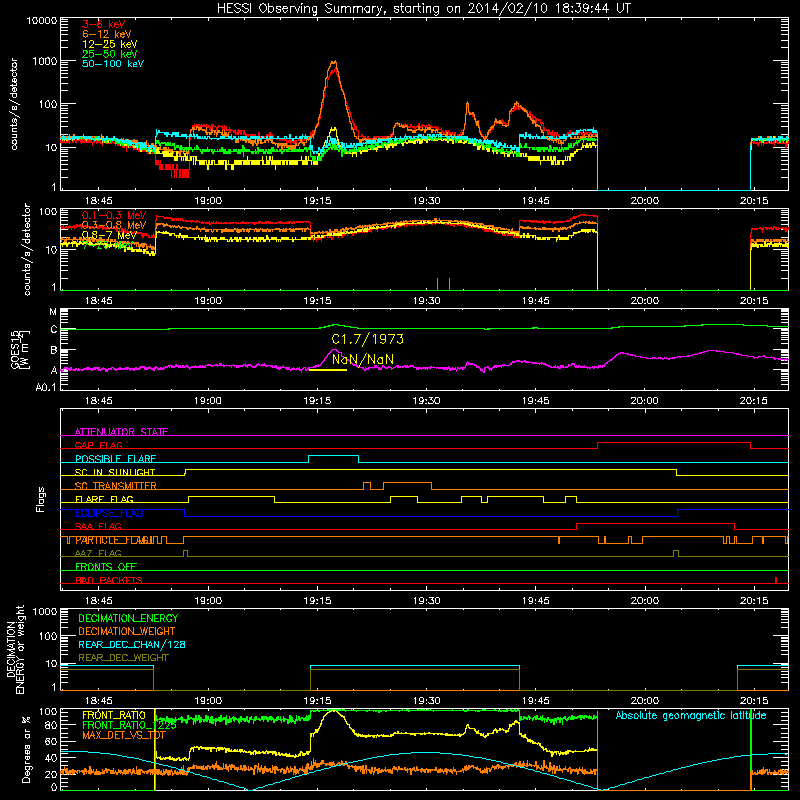Select the AAZ FLAG label
The image size is (800, 800).
click(98, 553)
